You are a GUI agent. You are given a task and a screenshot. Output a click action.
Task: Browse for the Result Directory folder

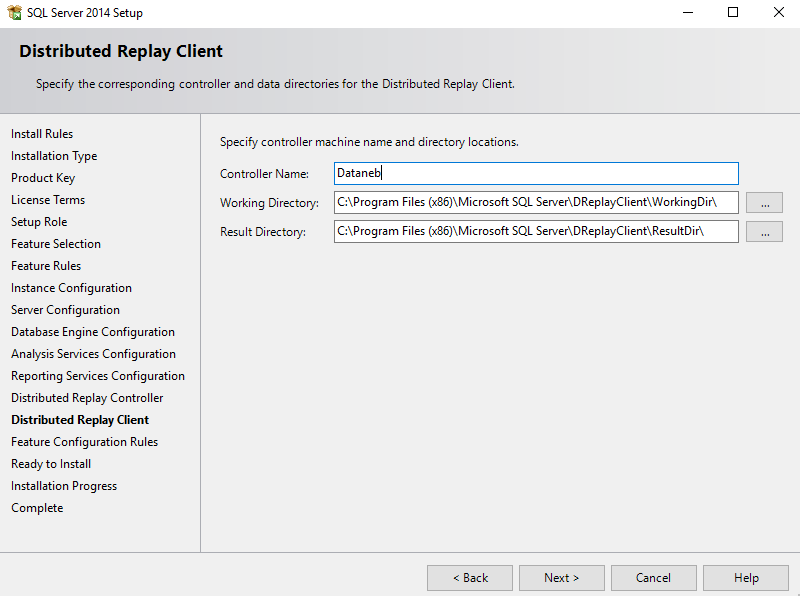point(764,232)
